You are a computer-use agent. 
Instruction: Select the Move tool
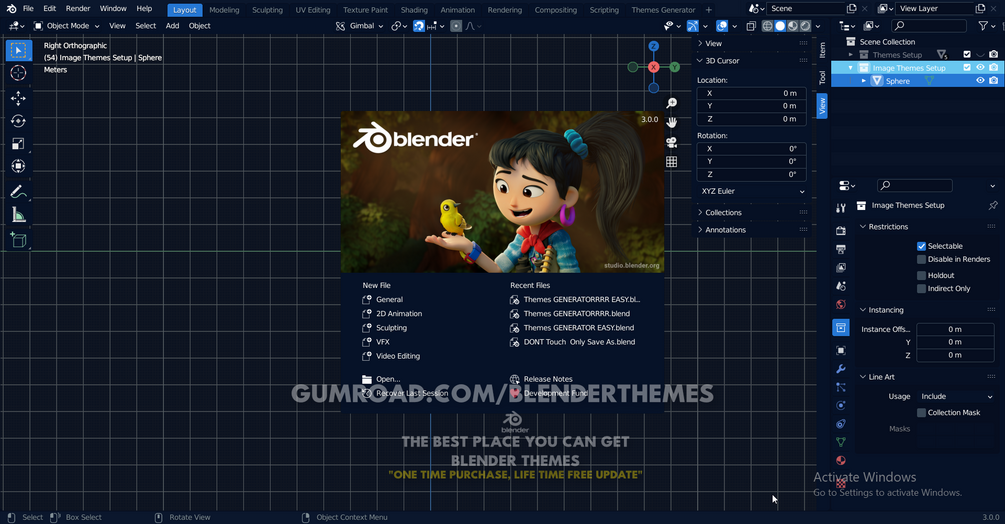pos(19,97)
